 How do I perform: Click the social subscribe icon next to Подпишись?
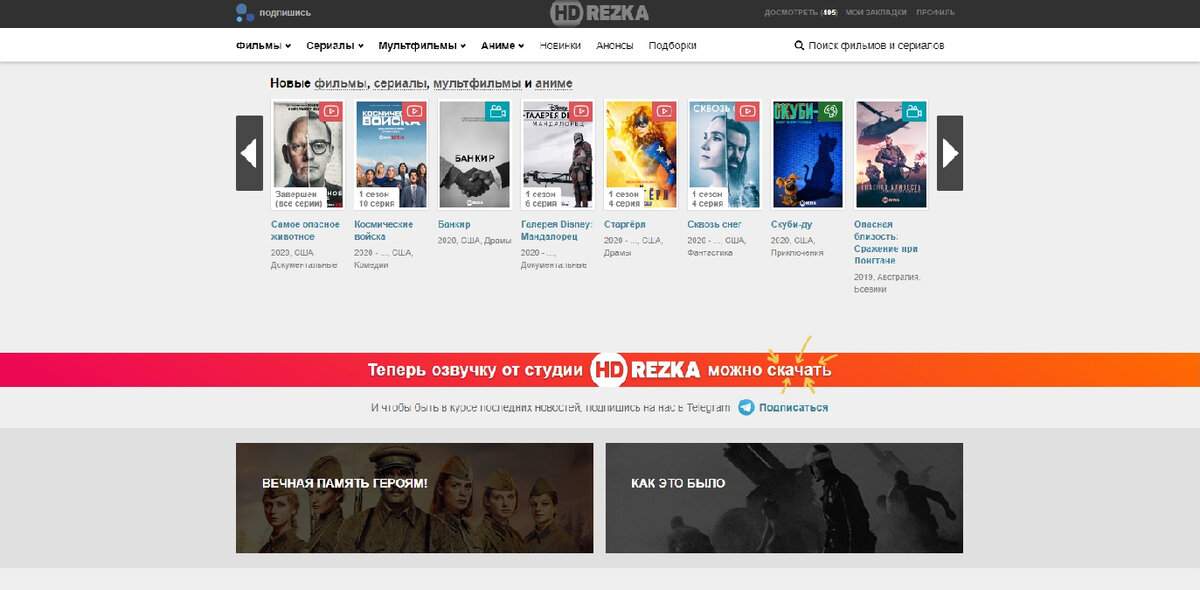click(x=245, y=13)
